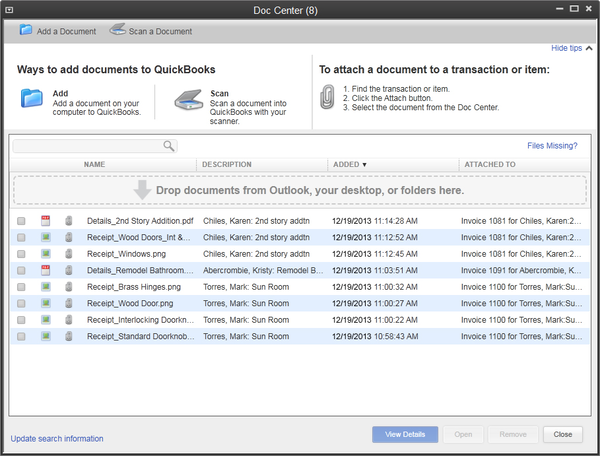This screenshot has height=456, width=600.
Task: Click the PDF file icon for Details_2nd Story Addition.pdf
Action: (46, 221)
